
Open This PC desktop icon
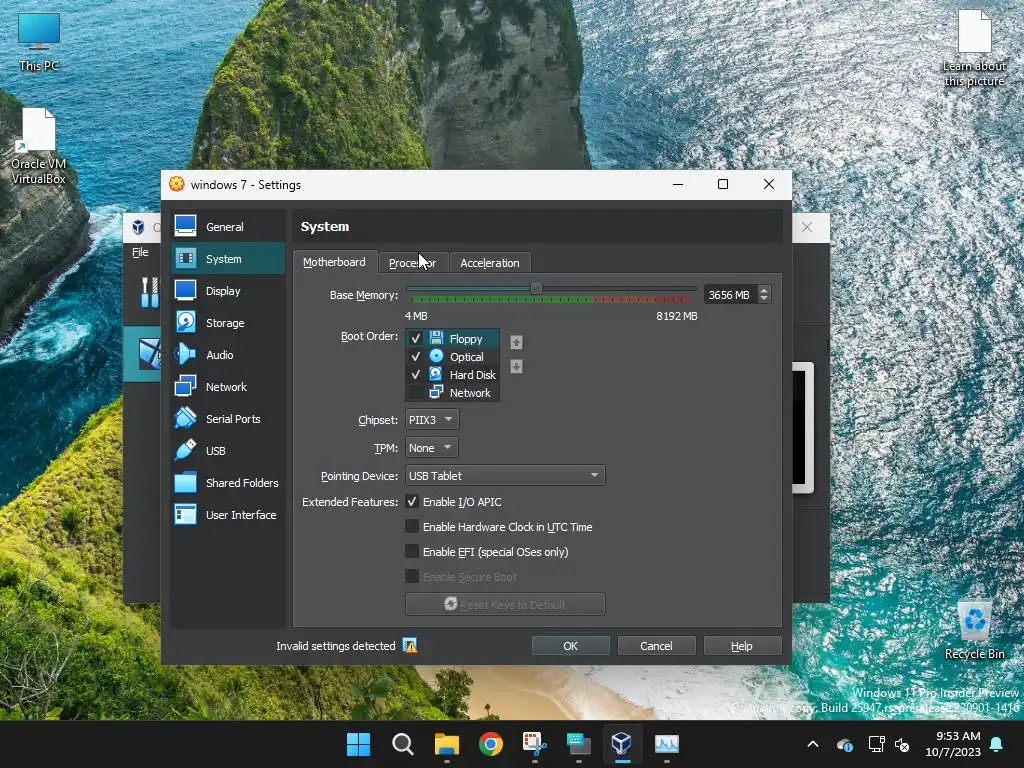pos(39,42)
